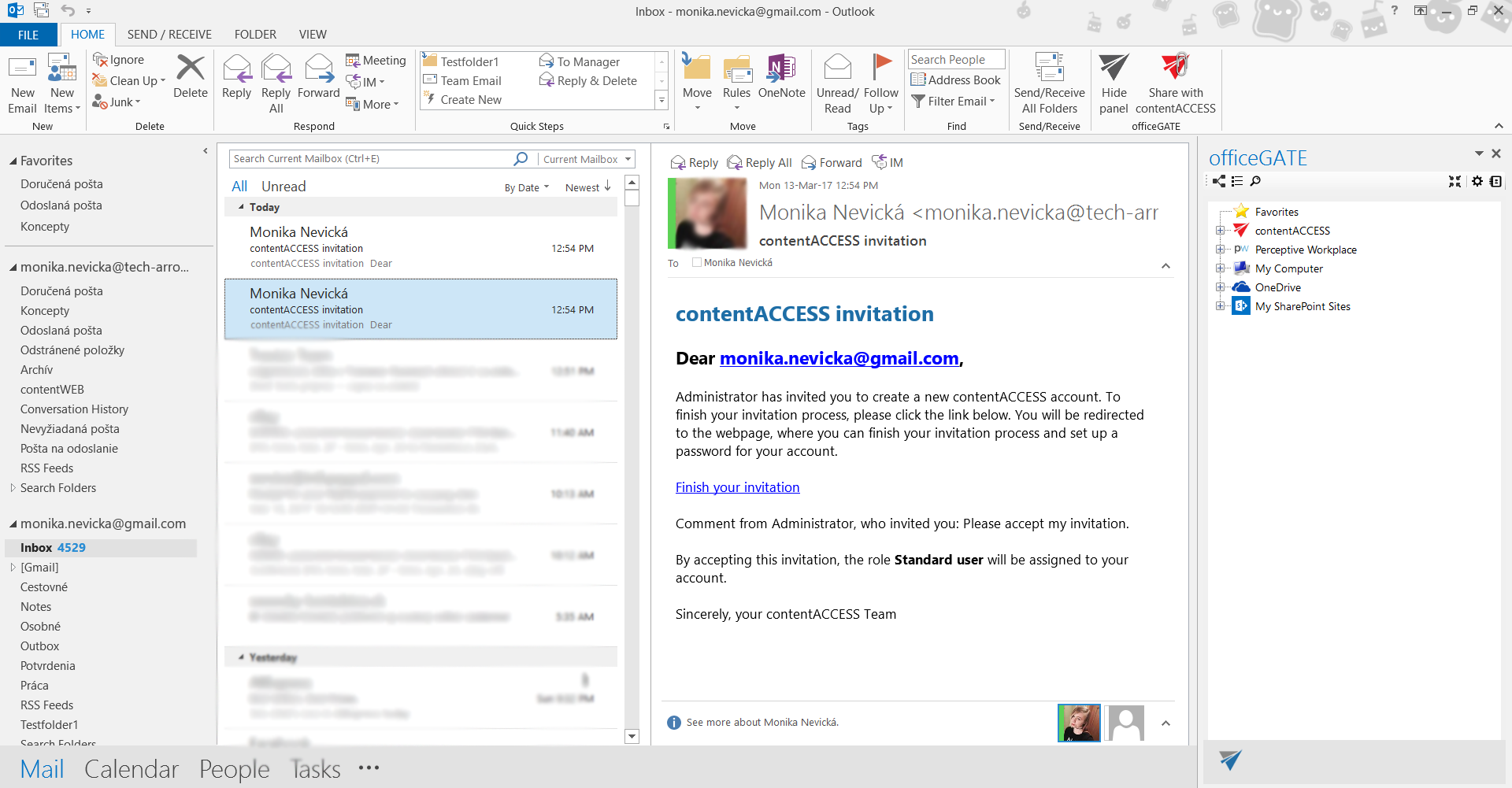This screenshot has width=1512, height=788.
Task: Toggle the Newest sort order
Action: [x=588, y=187]
